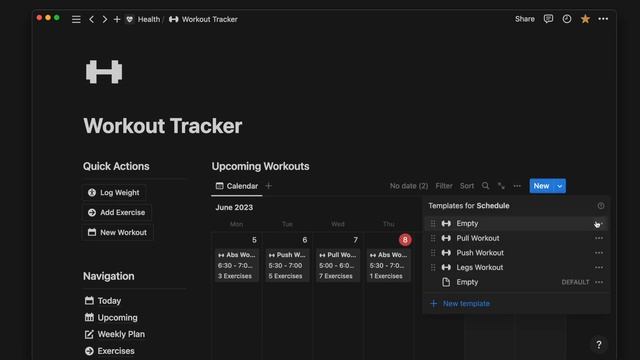Click the help question mark button
Screen dimensions: 640x360
click(599, 344)
